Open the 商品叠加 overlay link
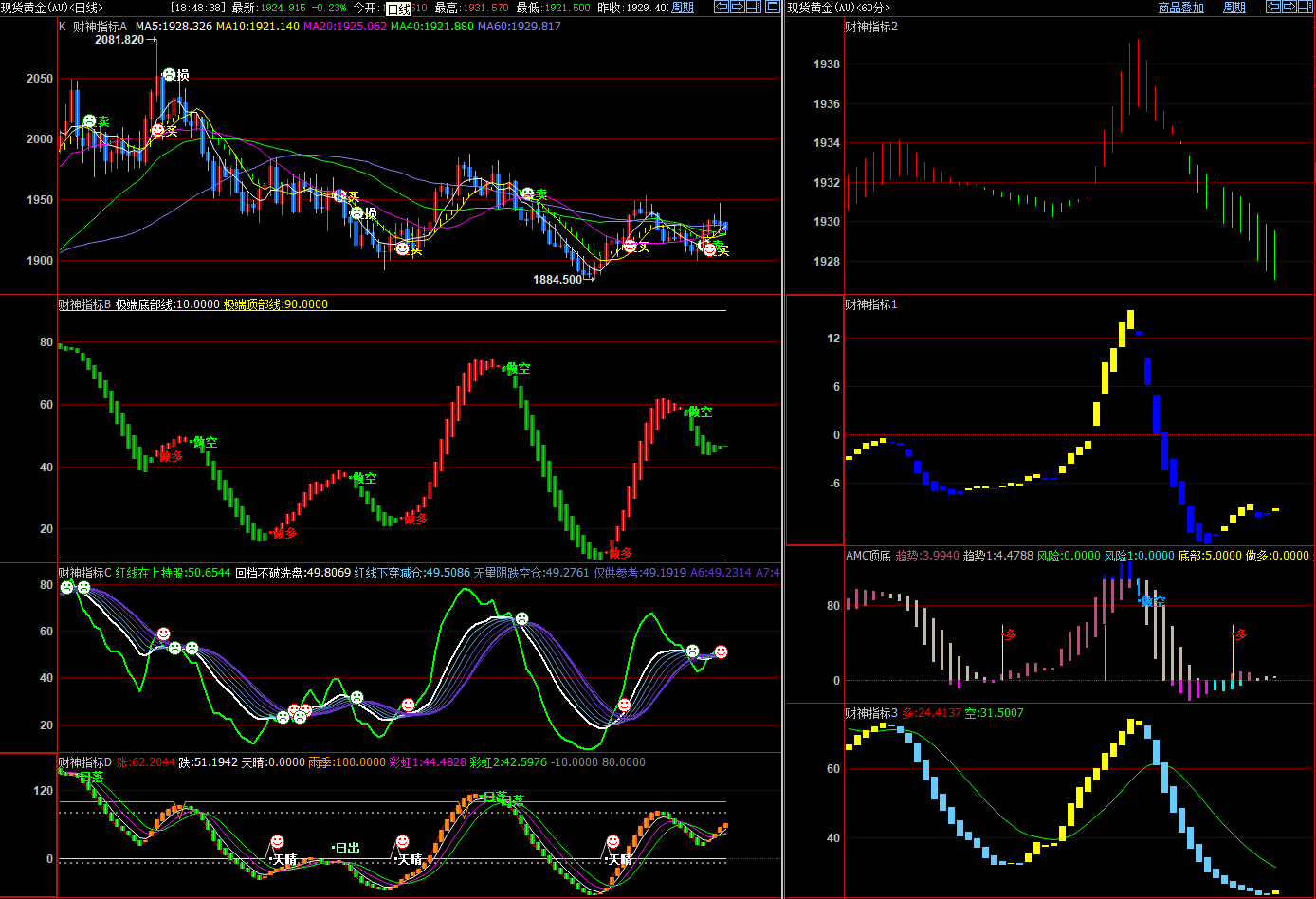 [x=1180, y=8]
